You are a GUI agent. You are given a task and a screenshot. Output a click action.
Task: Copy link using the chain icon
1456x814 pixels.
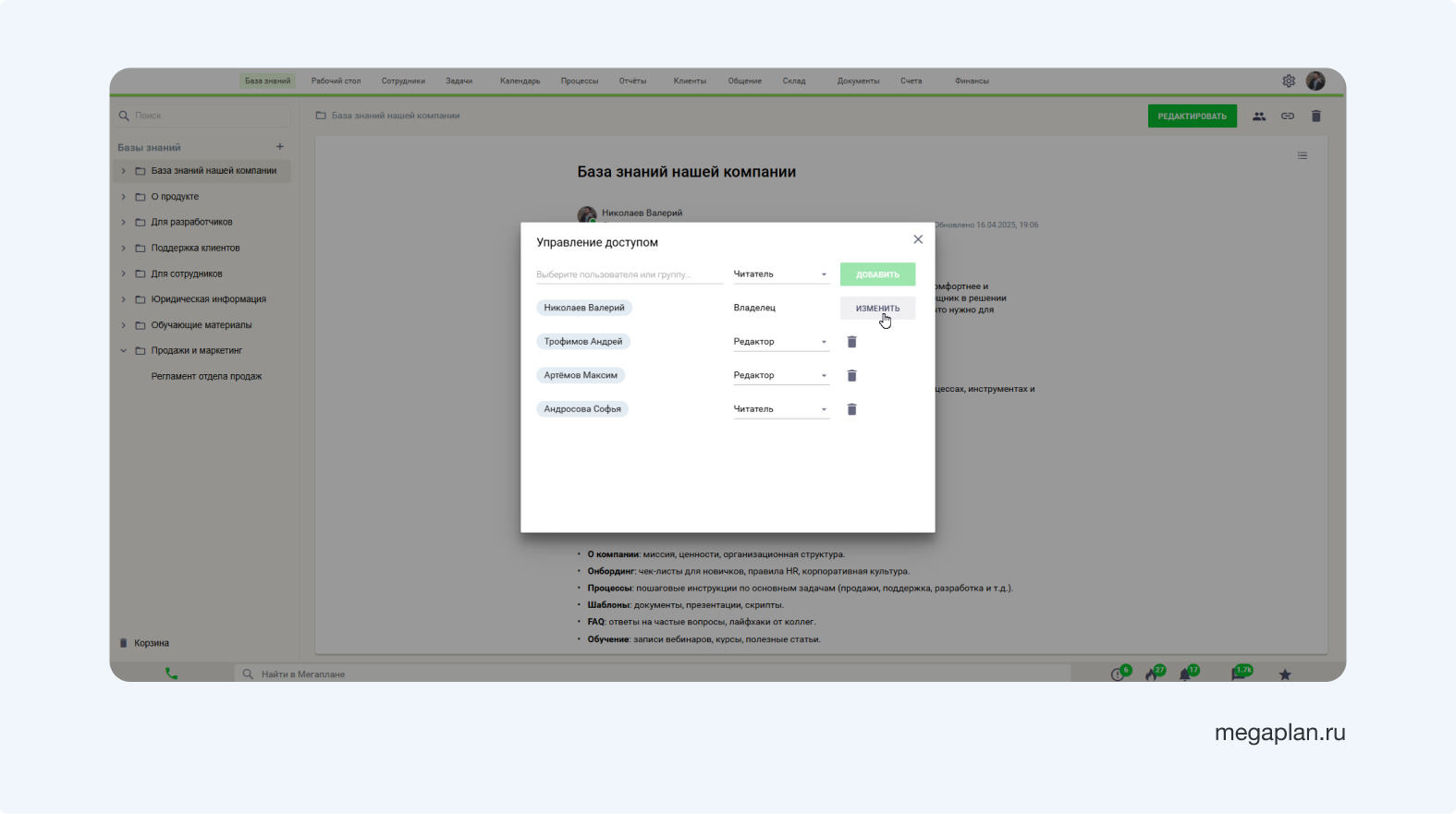[x=1288, y=116]
